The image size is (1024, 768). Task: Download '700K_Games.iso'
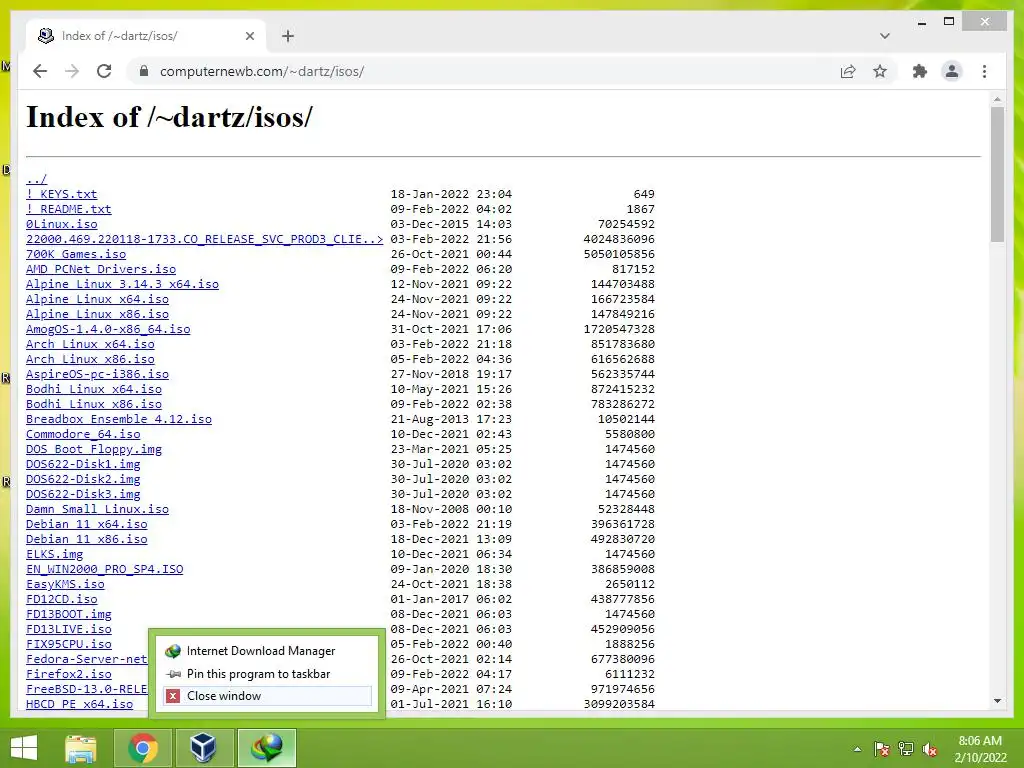click(x=76, y=254)
